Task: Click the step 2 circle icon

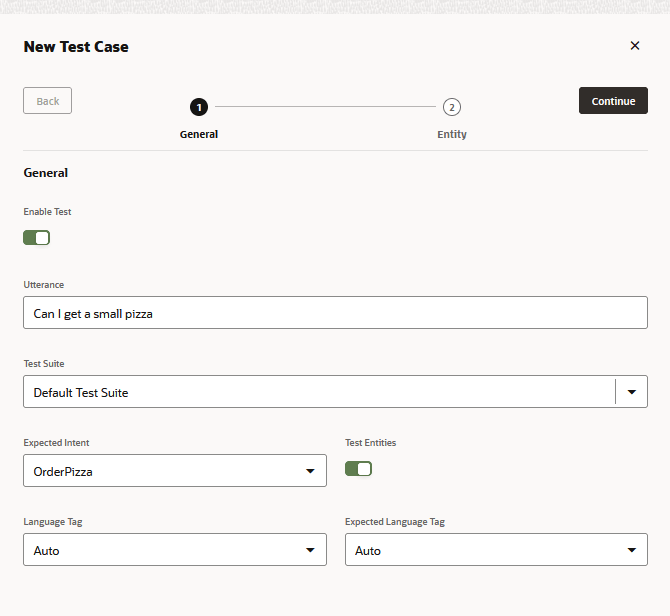Action: click(452, 107)
